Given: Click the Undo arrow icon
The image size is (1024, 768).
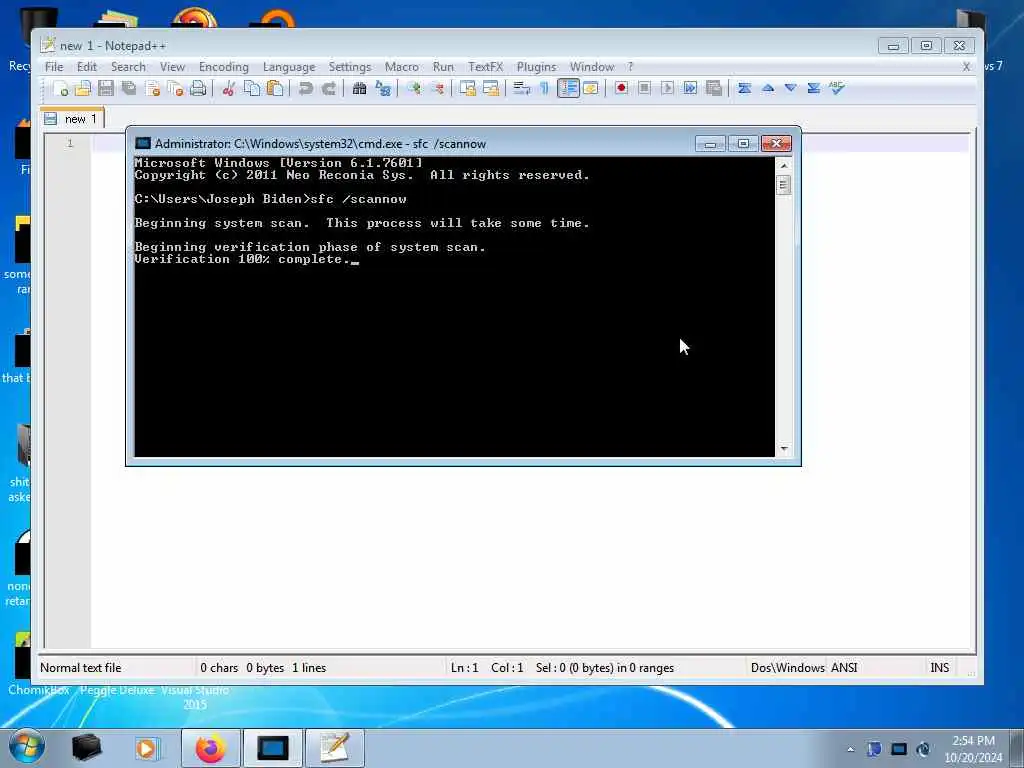Looking at the screenshot, I should tap(305, 88).
